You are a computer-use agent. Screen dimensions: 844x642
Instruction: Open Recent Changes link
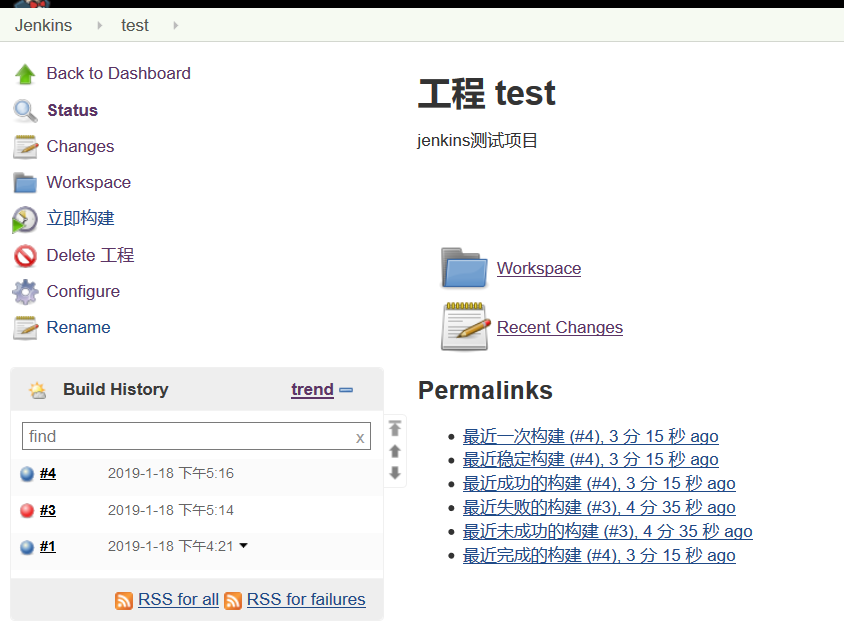point(560,327)
